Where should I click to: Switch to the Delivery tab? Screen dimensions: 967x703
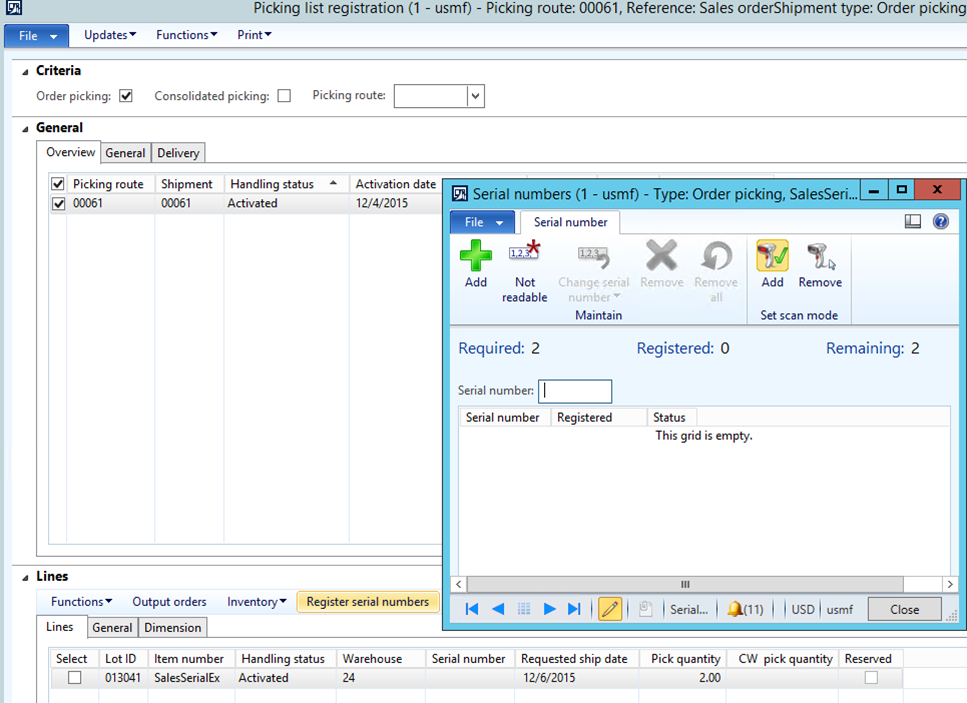(178, 153)
